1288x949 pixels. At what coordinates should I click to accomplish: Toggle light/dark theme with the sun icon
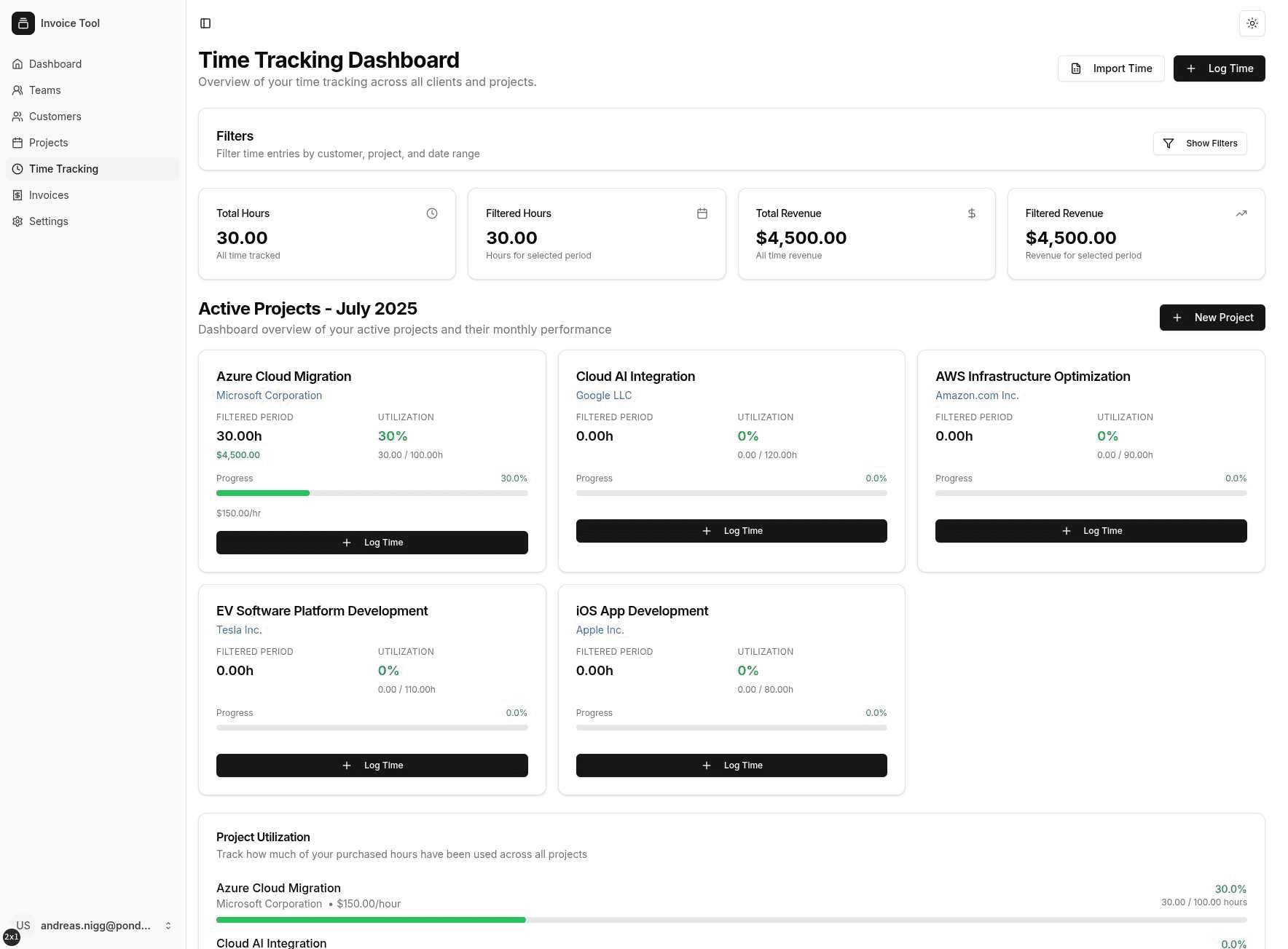click(1252, 23)
